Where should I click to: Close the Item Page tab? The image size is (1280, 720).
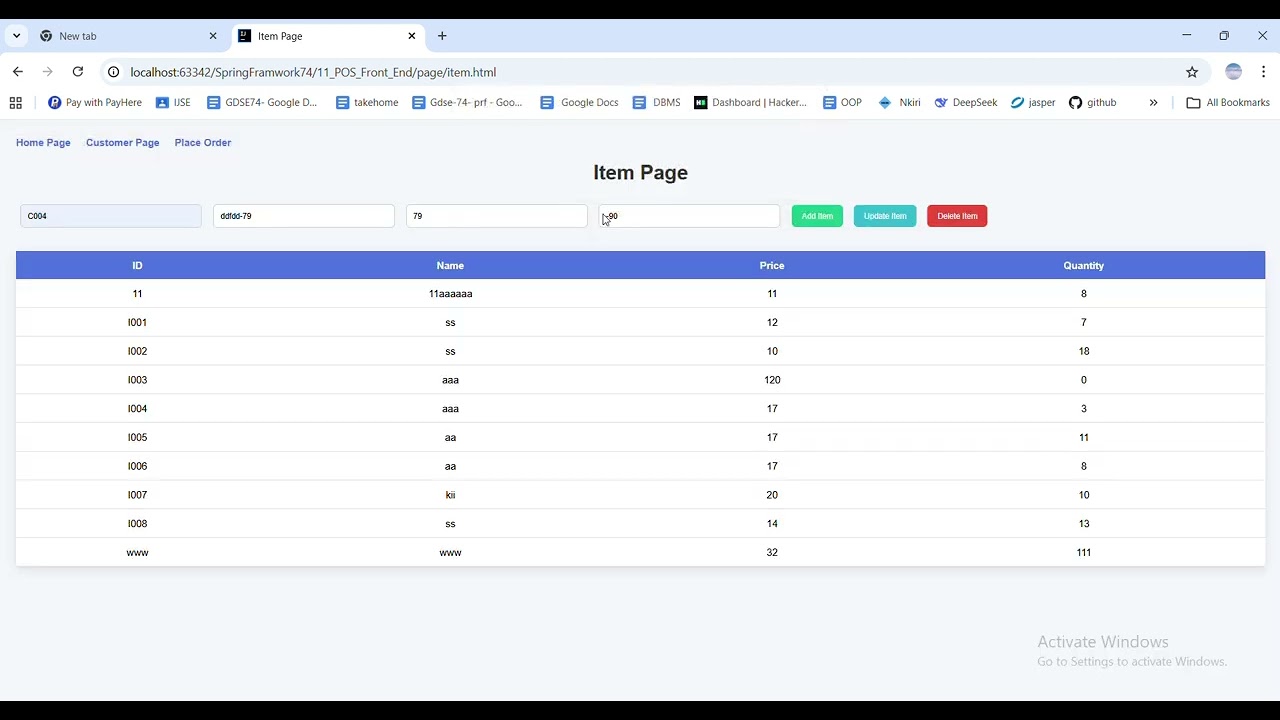click(x=412, y=36)
